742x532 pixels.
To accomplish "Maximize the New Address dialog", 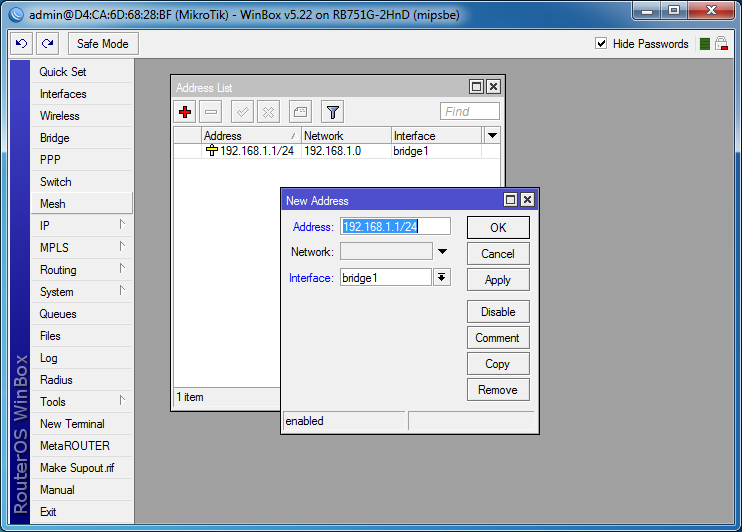I will click(x=510, y=200).
